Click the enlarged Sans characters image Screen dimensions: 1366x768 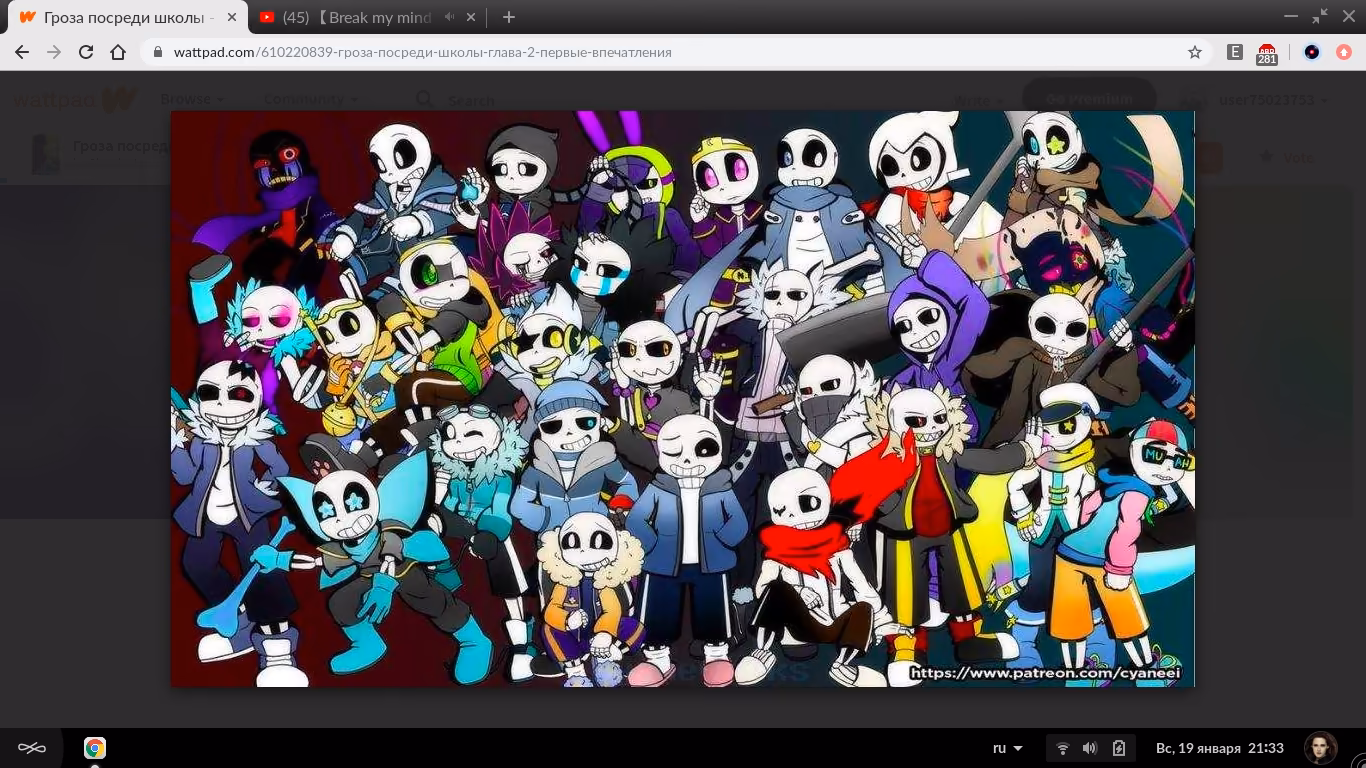pyautogui.click(x=683, y=398)
